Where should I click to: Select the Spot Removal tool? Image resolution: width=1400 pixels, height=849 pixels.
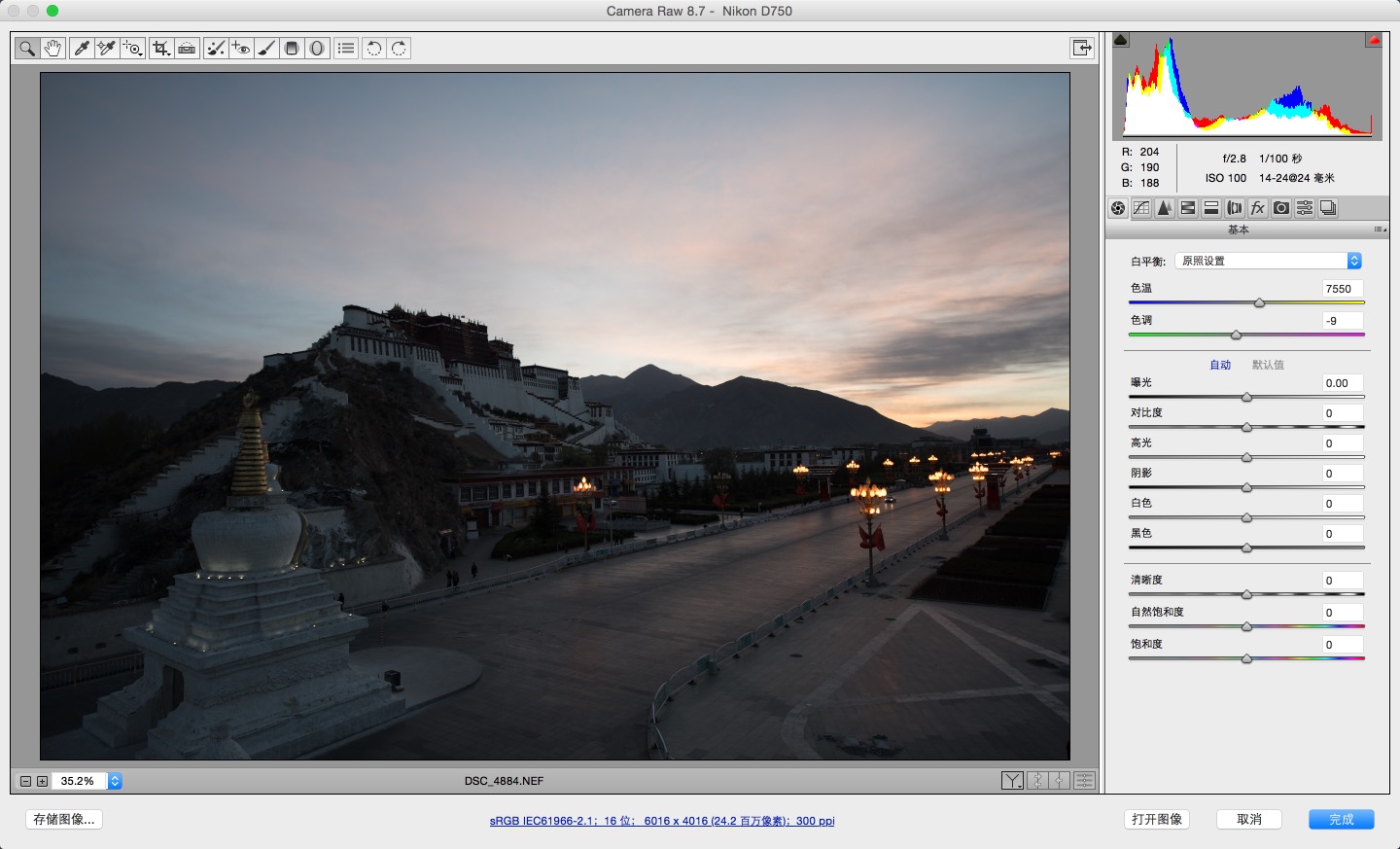coord(216,48)
